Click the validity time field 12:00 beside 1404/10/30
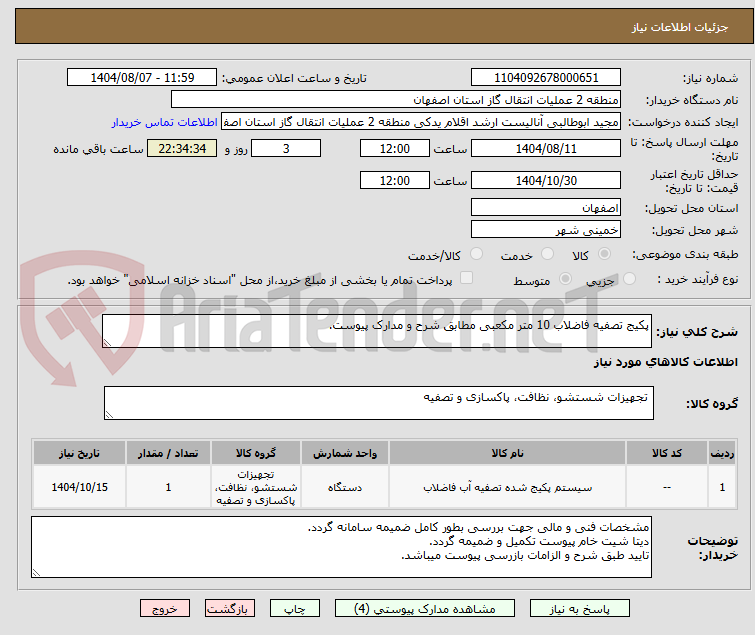 (395, 181)
